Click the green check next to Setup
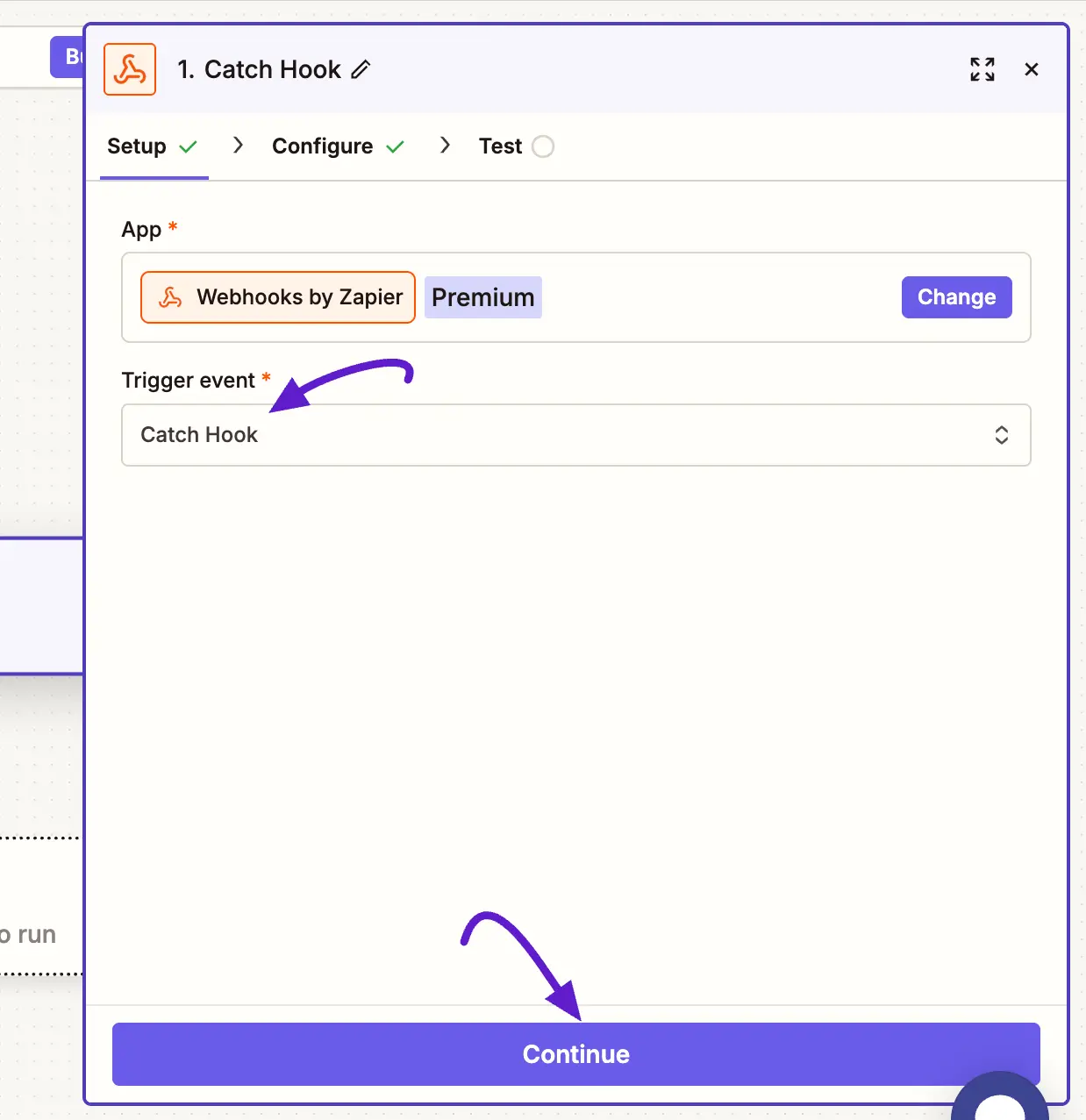The width and height of the screenshot is (1086, 1120). pyautogui.click(x=188, y=147)
